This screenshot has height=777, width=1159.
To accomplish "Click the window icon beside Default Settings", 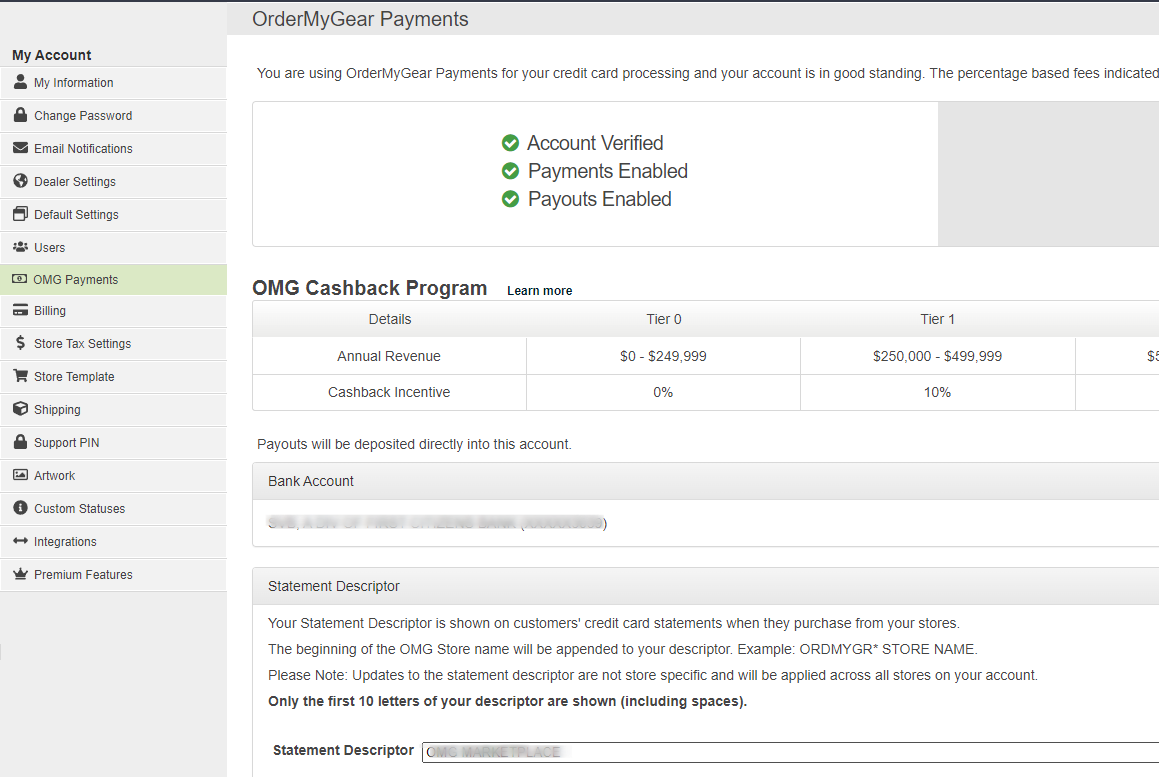I will (21, 214).
